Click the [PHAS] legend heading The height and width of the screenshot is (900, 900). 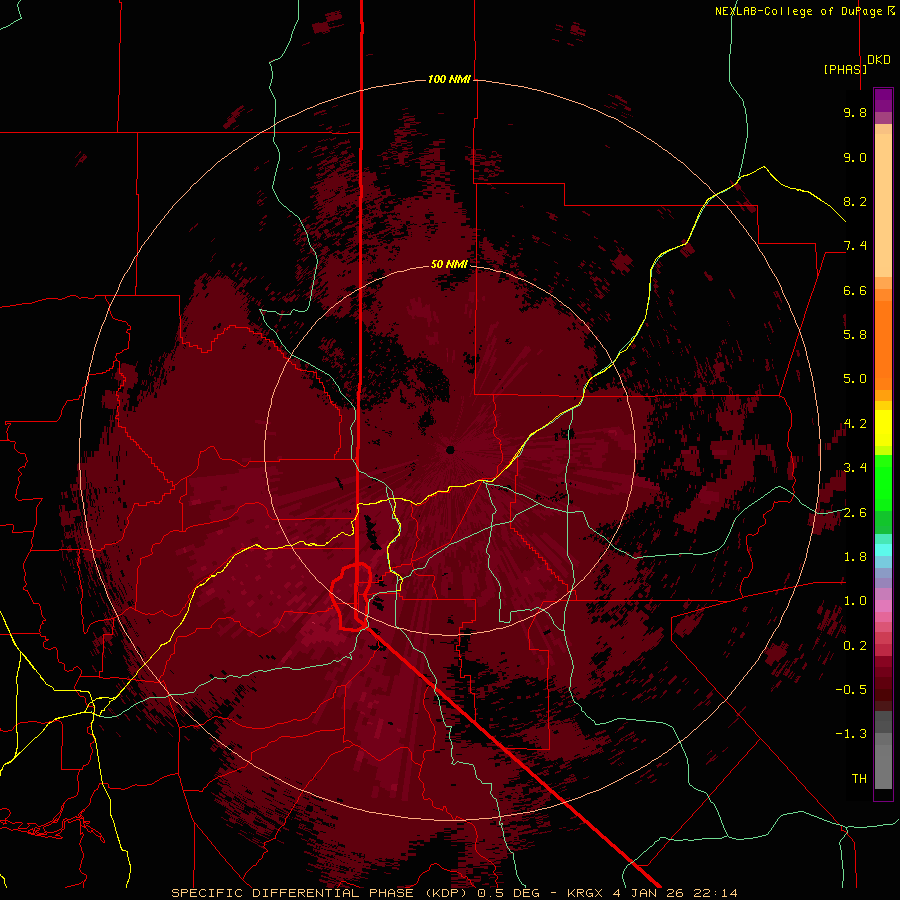[x=845, y=69]
